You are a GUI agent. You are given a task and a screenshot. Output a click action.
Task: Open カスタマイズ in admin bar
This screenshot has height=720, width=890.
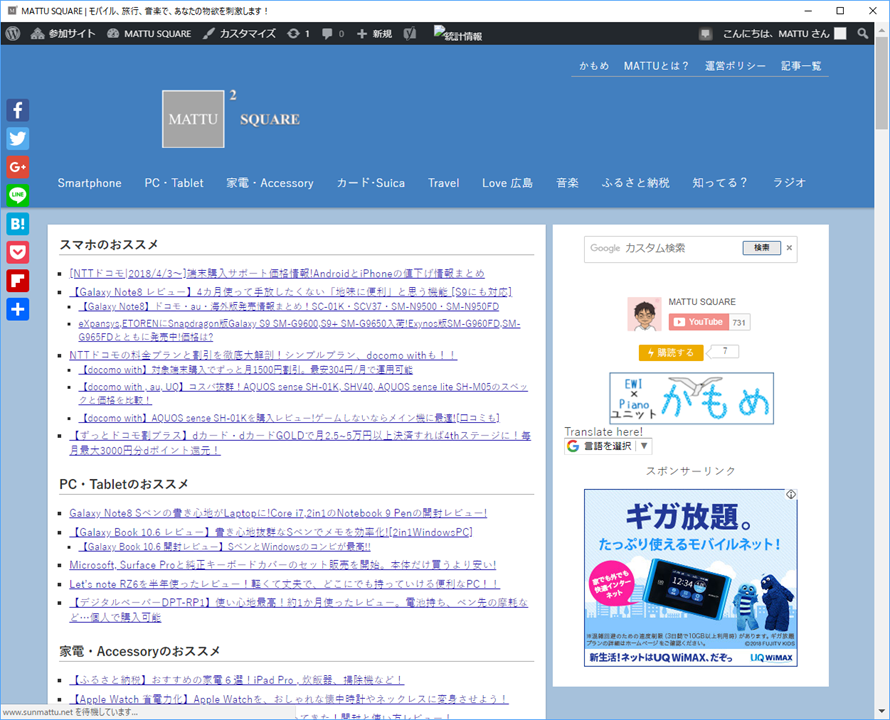pyautogui.click(x=240, y=34)
